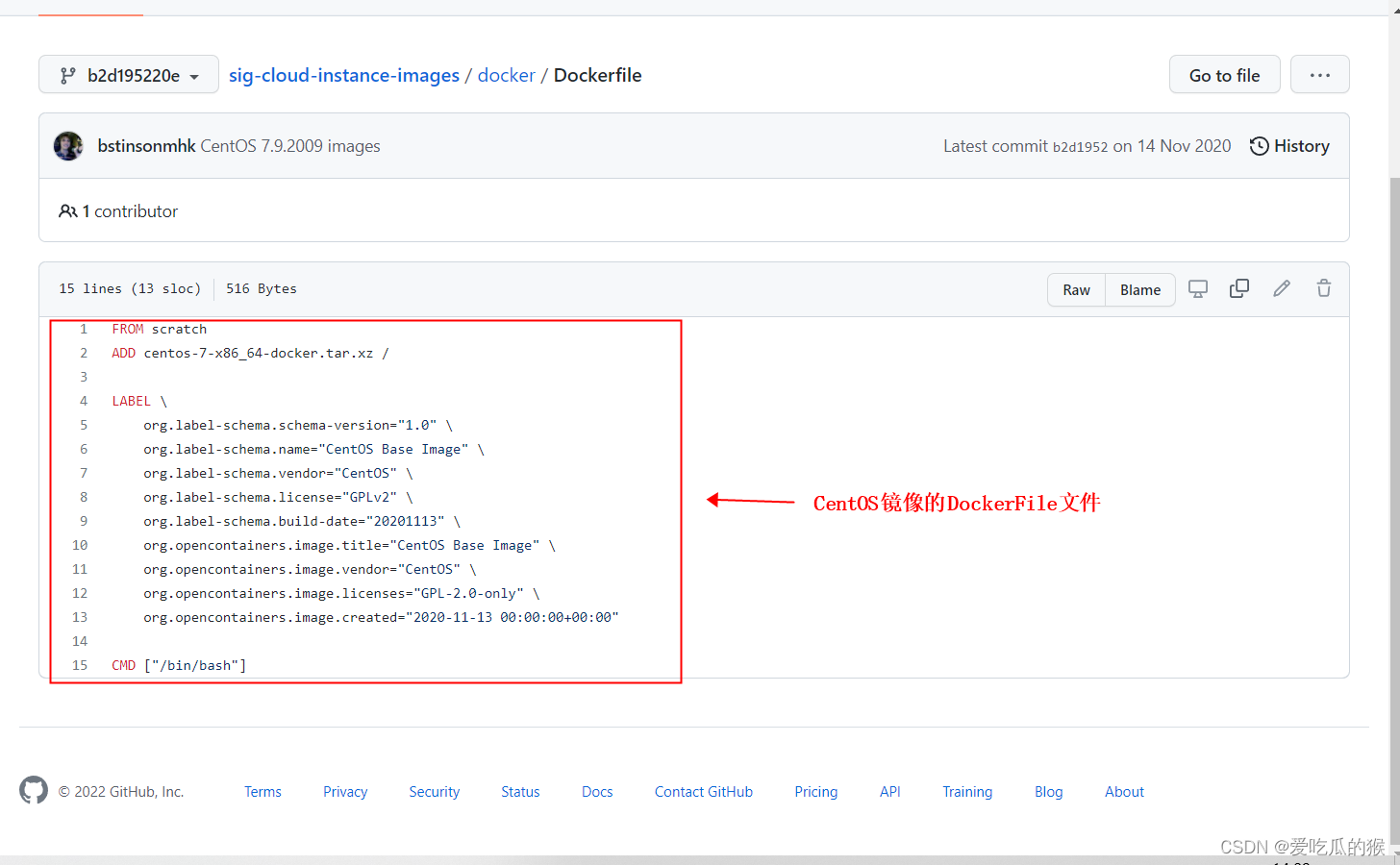Click the contributors people icon
The image size is (1400, 865).
67,211
